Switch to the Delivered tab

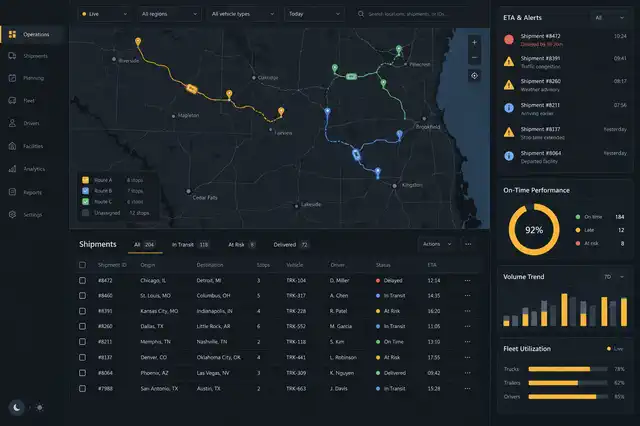(x=291, y=245)
